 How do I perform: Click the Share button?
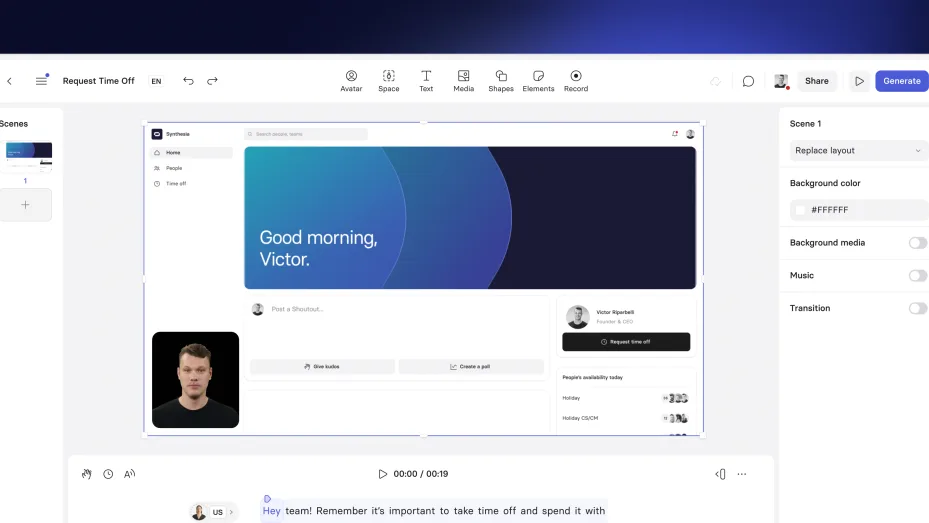click(816, 81)
